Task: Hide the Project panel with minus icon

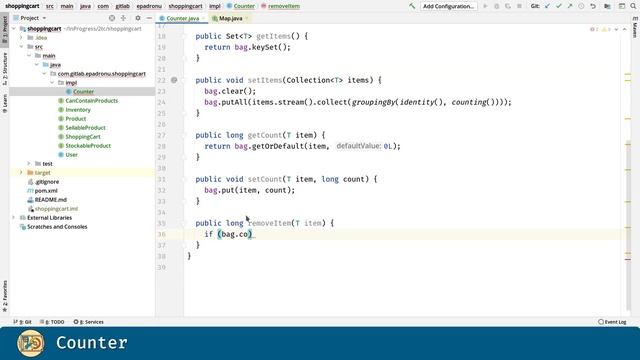Action: click(x=149, y=18)
